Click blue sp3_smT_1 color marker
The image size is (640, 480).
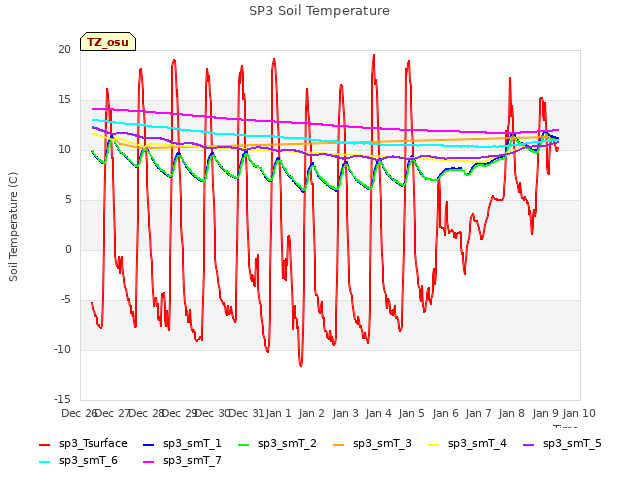point(149,444)
